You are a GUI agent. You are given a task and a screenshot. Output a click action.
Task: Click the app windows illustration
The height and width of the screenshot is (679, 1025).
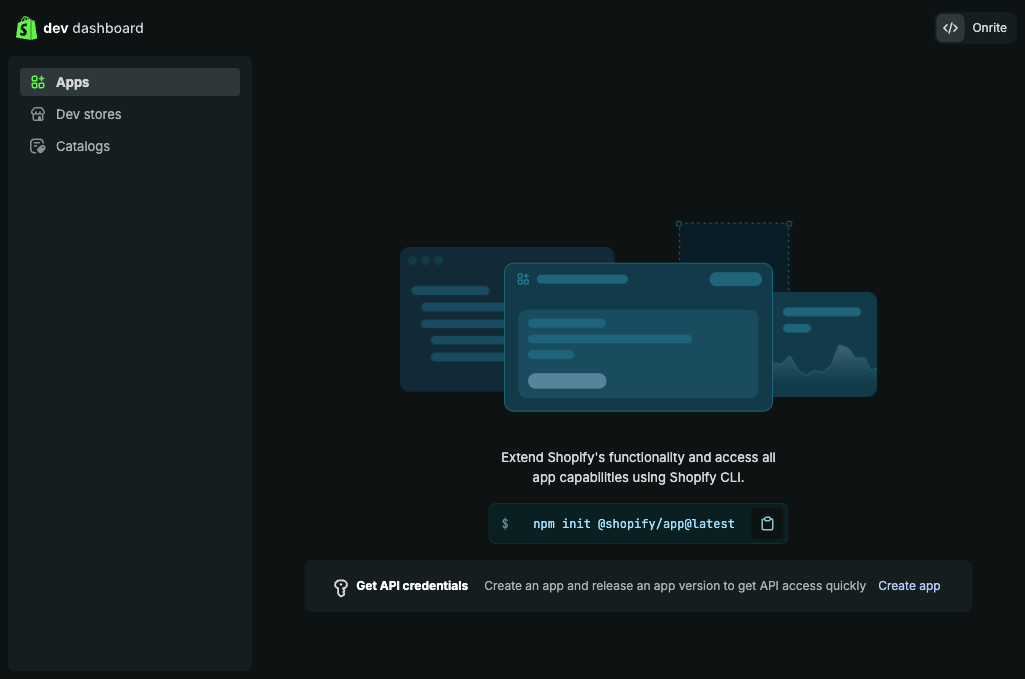(638, 317)
